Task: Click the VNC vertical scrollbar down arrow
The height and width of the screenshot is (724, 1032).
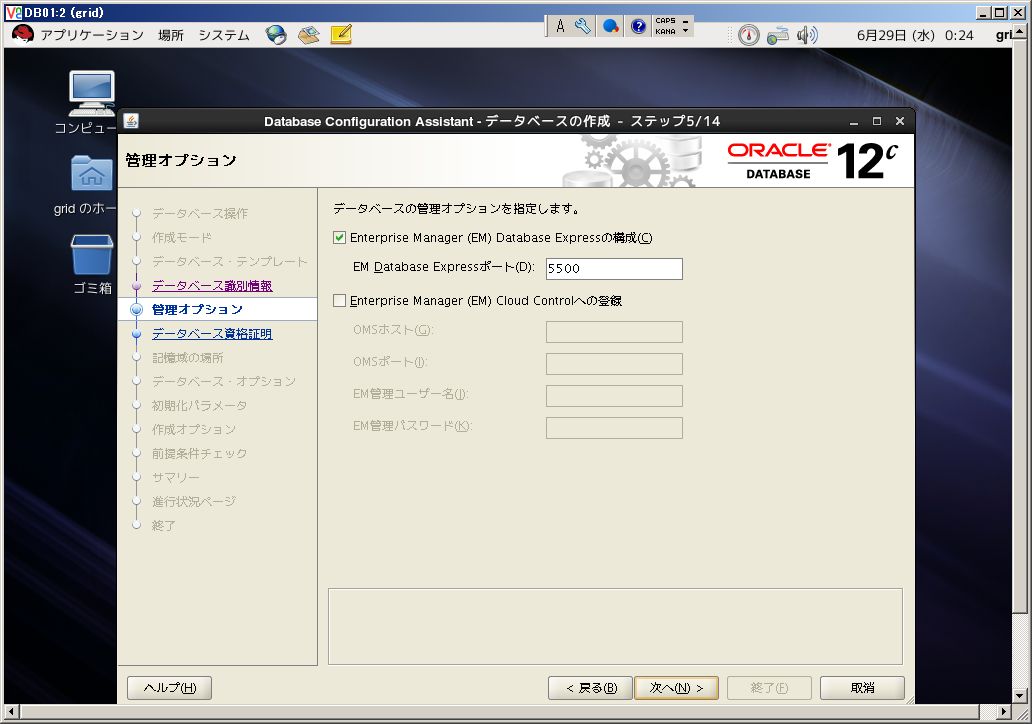Action: pos(1019,695)
